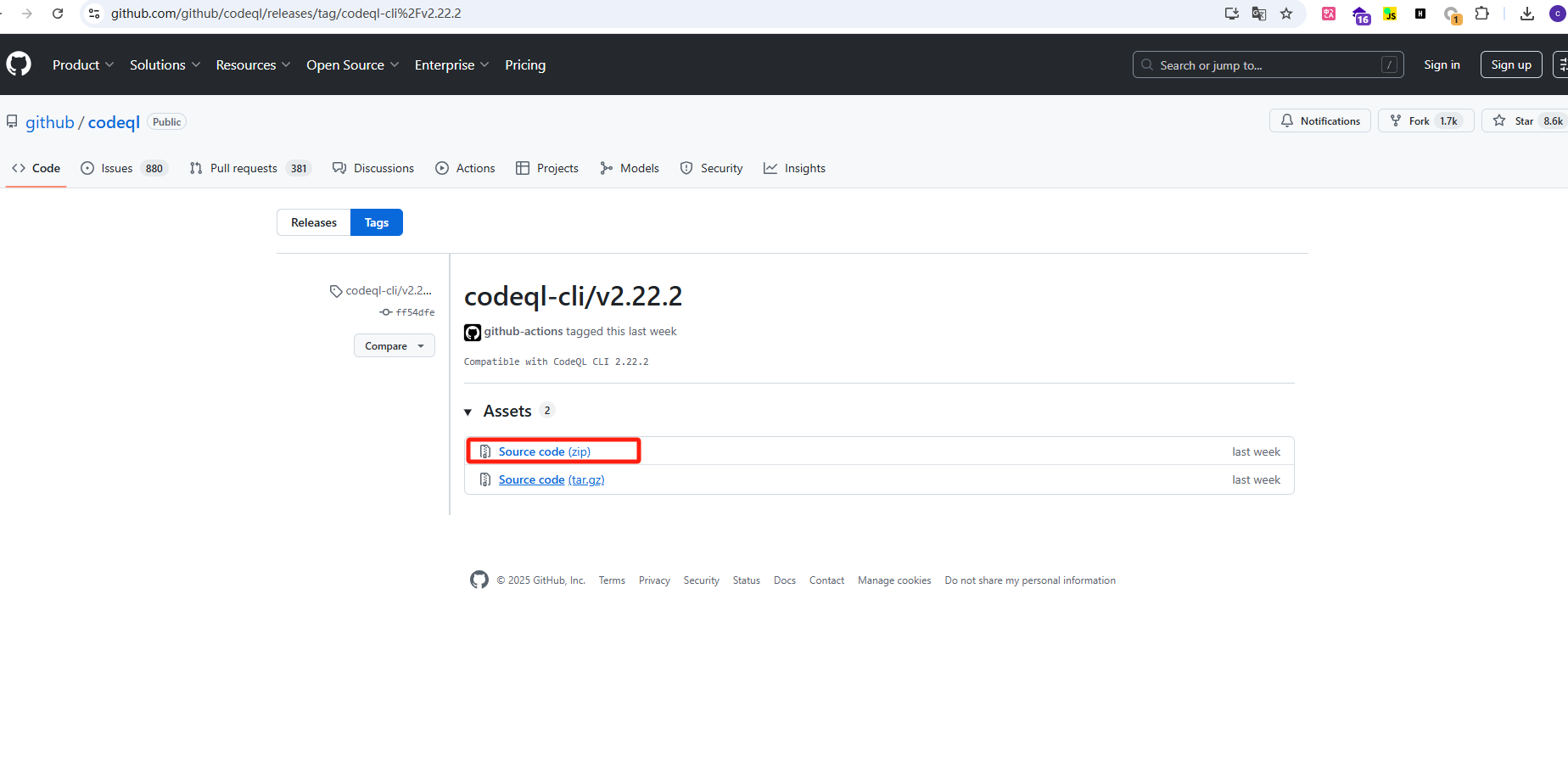This screenshot has width=1568, height=779.
Task: Expand the Resources menu
Action: [253, 64]
